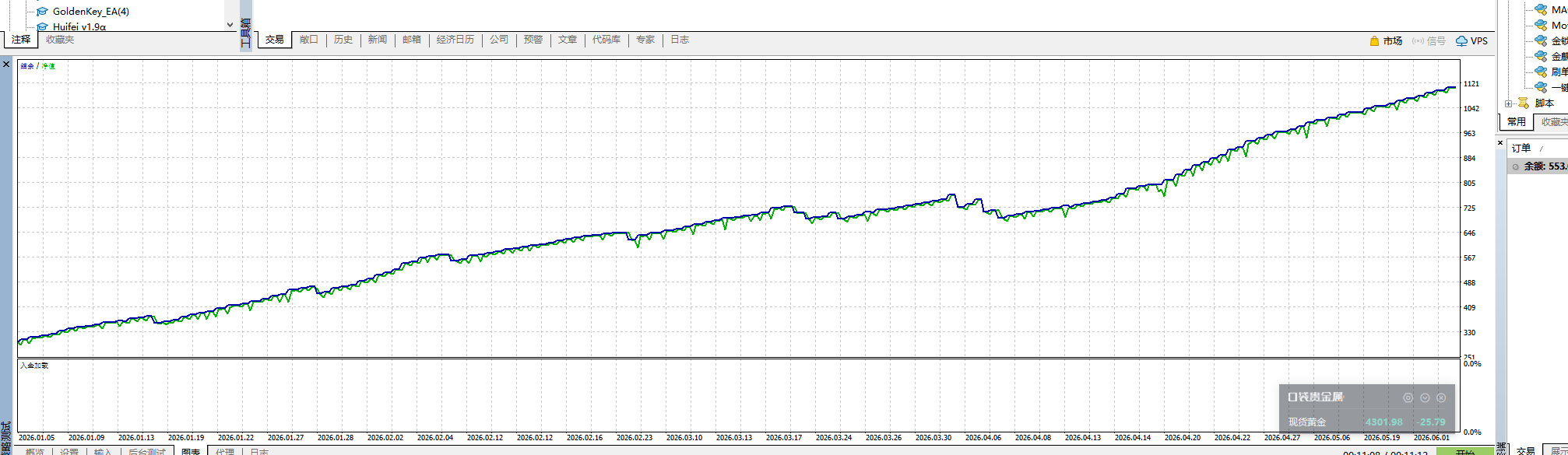Click the 现货黄金 quote row
Viewport: 1568px width, 455px height.
[x=1367, y=422]
